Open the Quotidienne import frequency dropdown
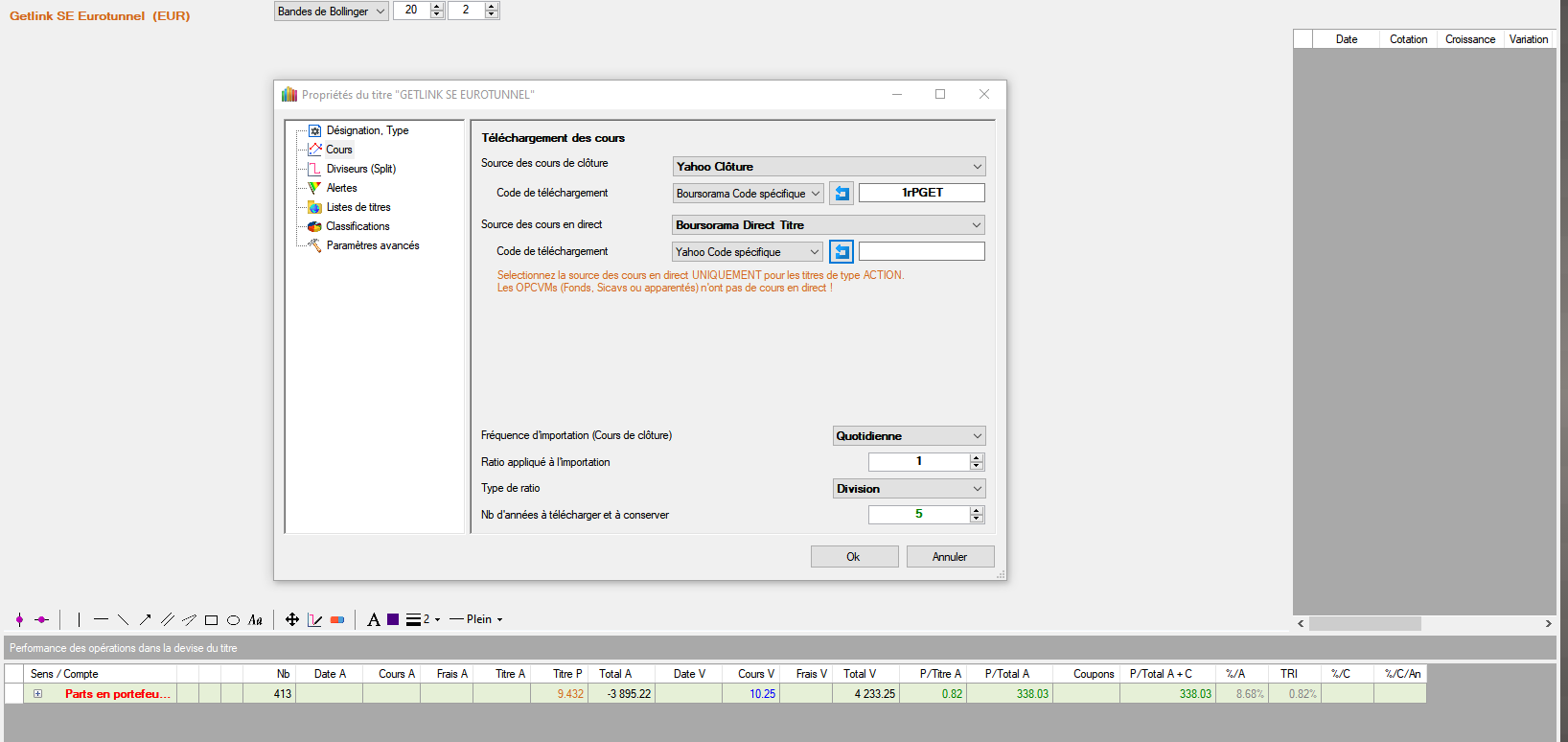 (x=909, y=436)
